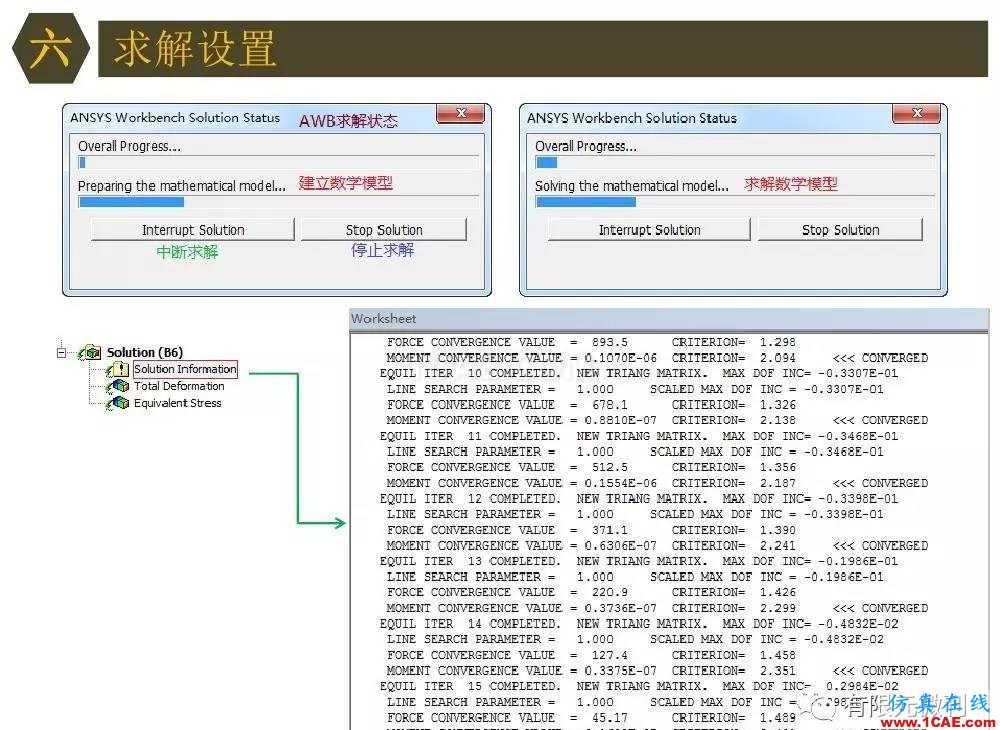Click the Overall Progress bar in the Preparing dialog
The image size is (1000, 730).
(278, 163)
